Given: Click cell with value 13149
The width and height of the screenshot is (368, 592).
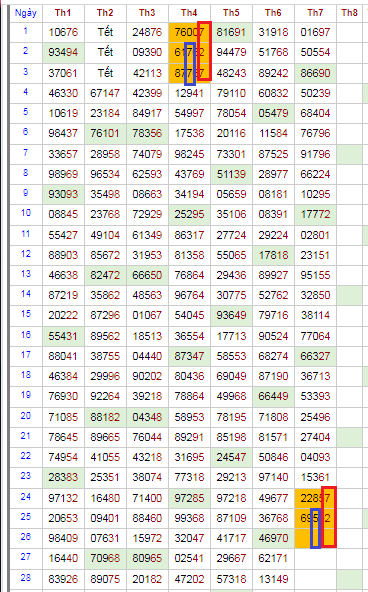Looking at the screenshot, I should coord(273,579).
